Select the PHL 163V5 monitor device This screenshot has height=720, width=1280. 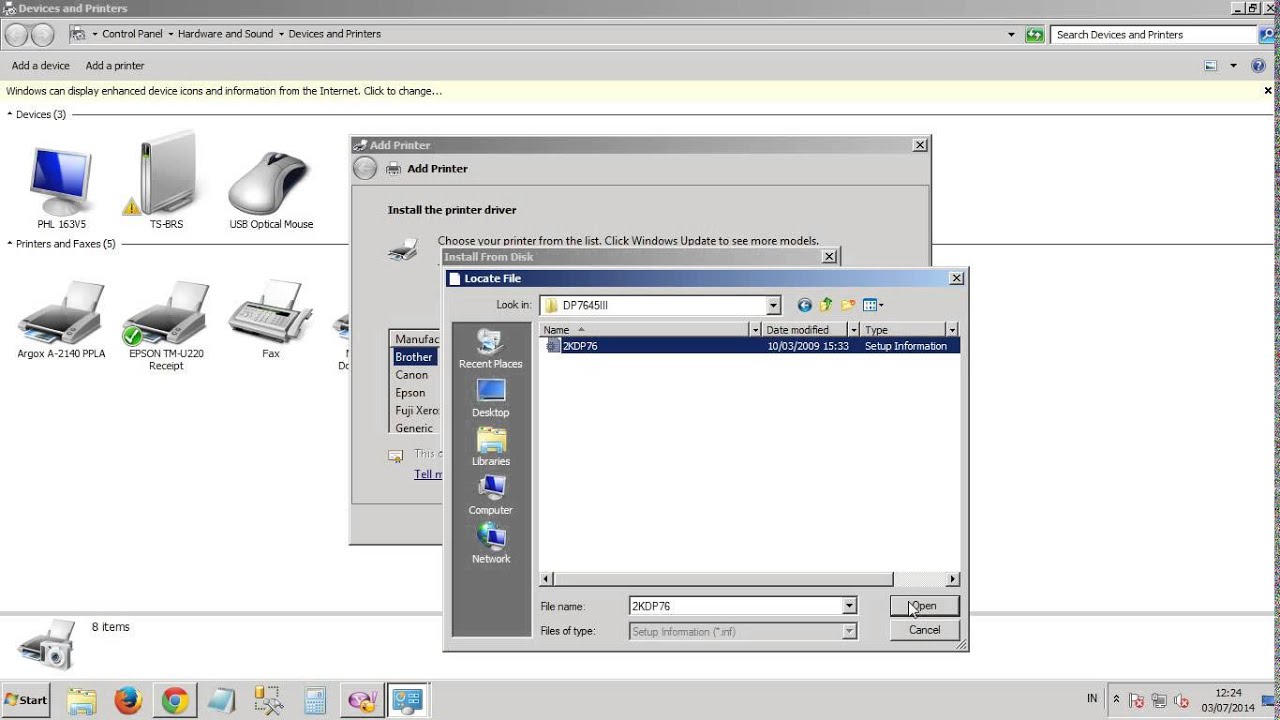click(x=62, y=187)
